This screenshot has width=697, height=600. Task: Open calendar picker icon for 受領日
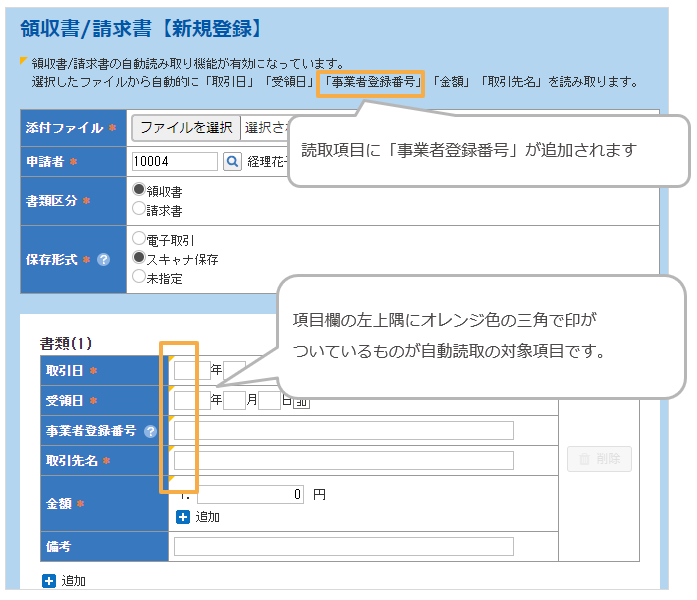tap(302, 402)
